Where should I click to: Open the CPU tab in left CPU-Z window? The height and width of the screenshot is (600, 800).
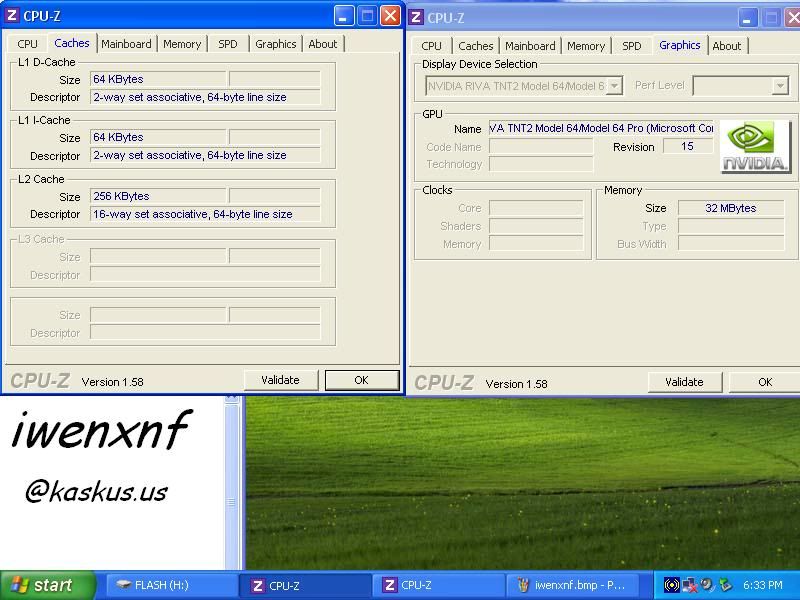click(x=27, y=44)
